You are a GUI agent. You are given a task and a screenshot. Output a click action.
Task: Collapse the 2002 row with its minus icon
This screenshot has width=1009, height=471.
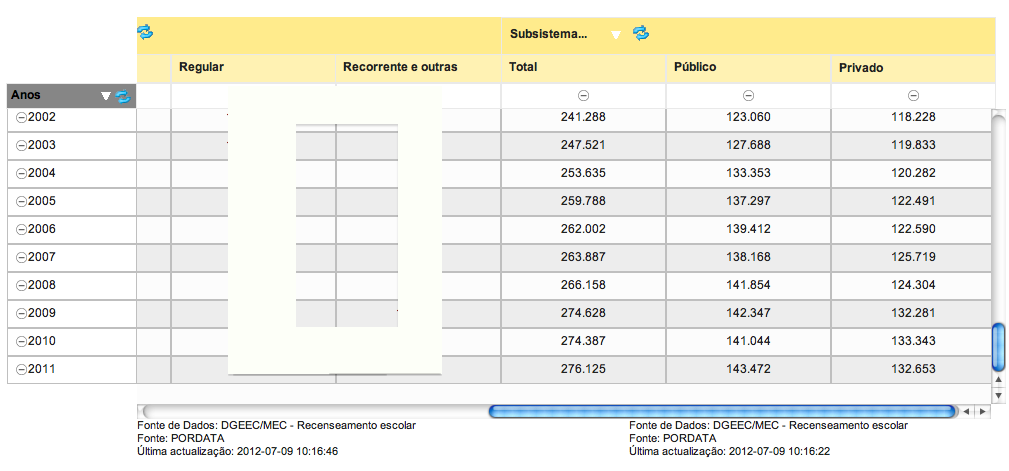pyautogui.click(x=21, y=118)
